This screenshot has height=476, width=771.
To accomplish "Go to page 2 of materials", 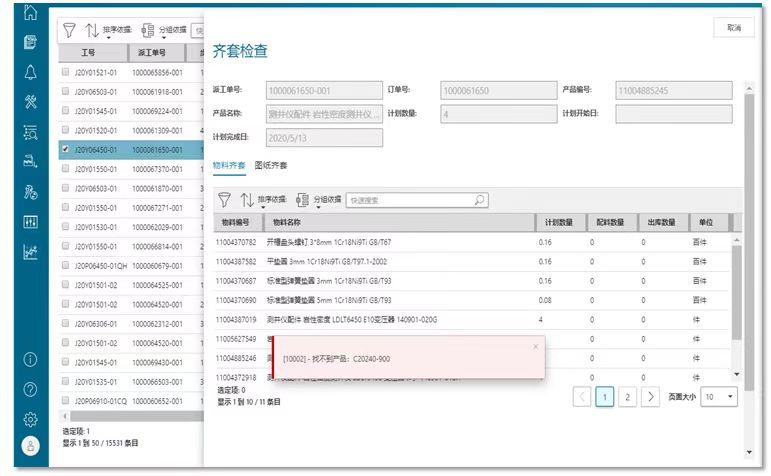I will click(627, 397).
